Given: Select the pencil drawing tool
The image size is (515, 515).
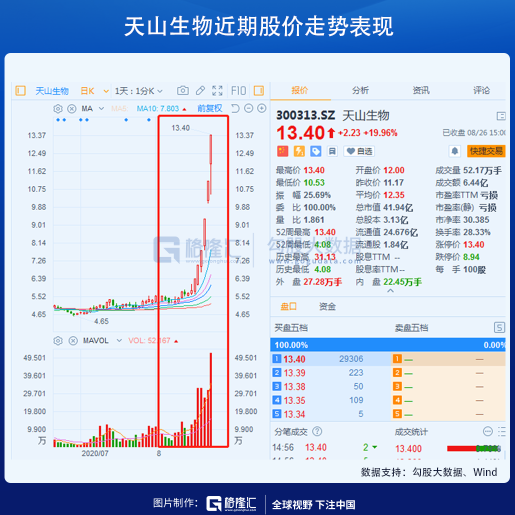Looking at the screenshot, I should coord(200,91).
